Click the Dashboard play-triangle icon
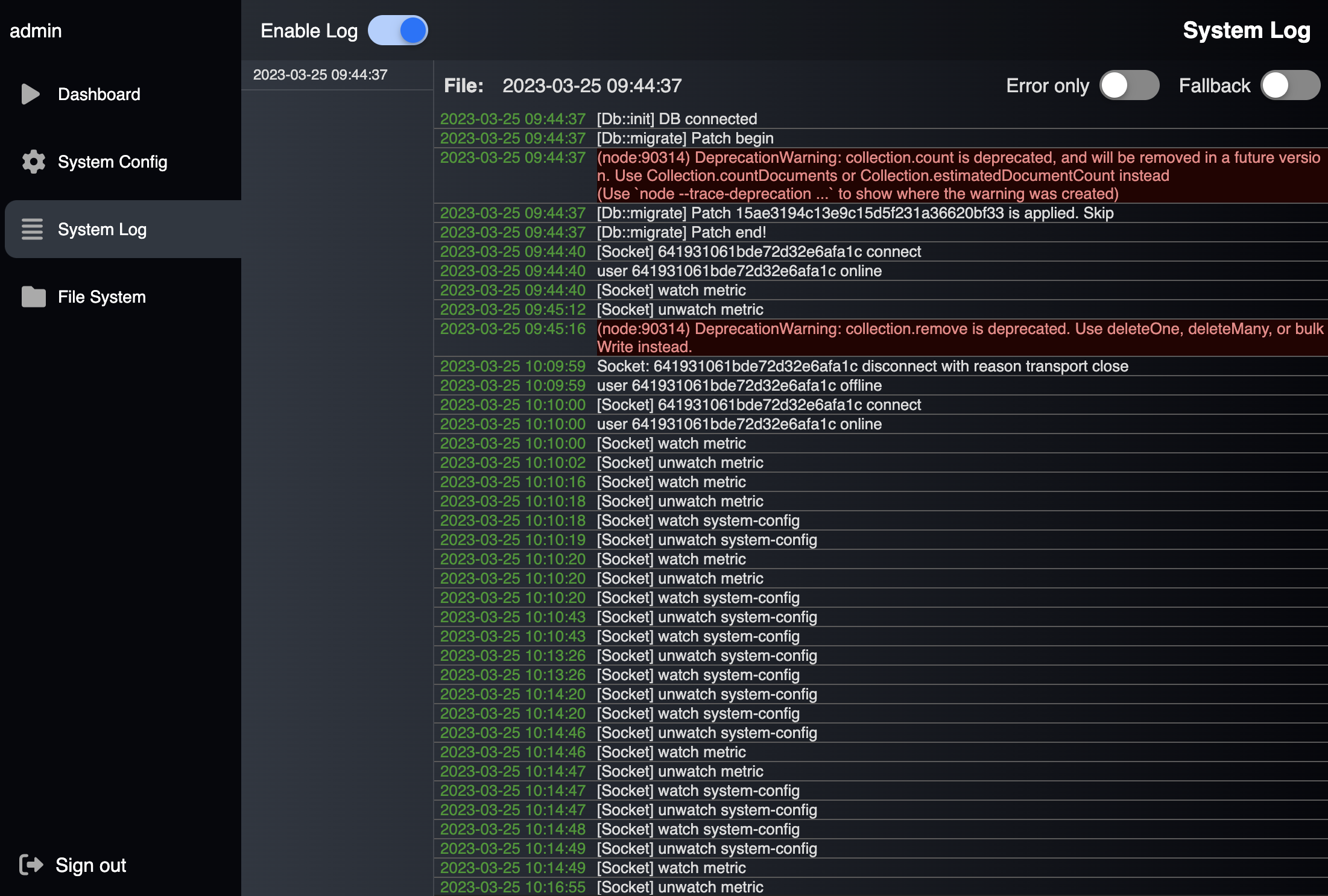1328x896 pixels. coord(30,94)
